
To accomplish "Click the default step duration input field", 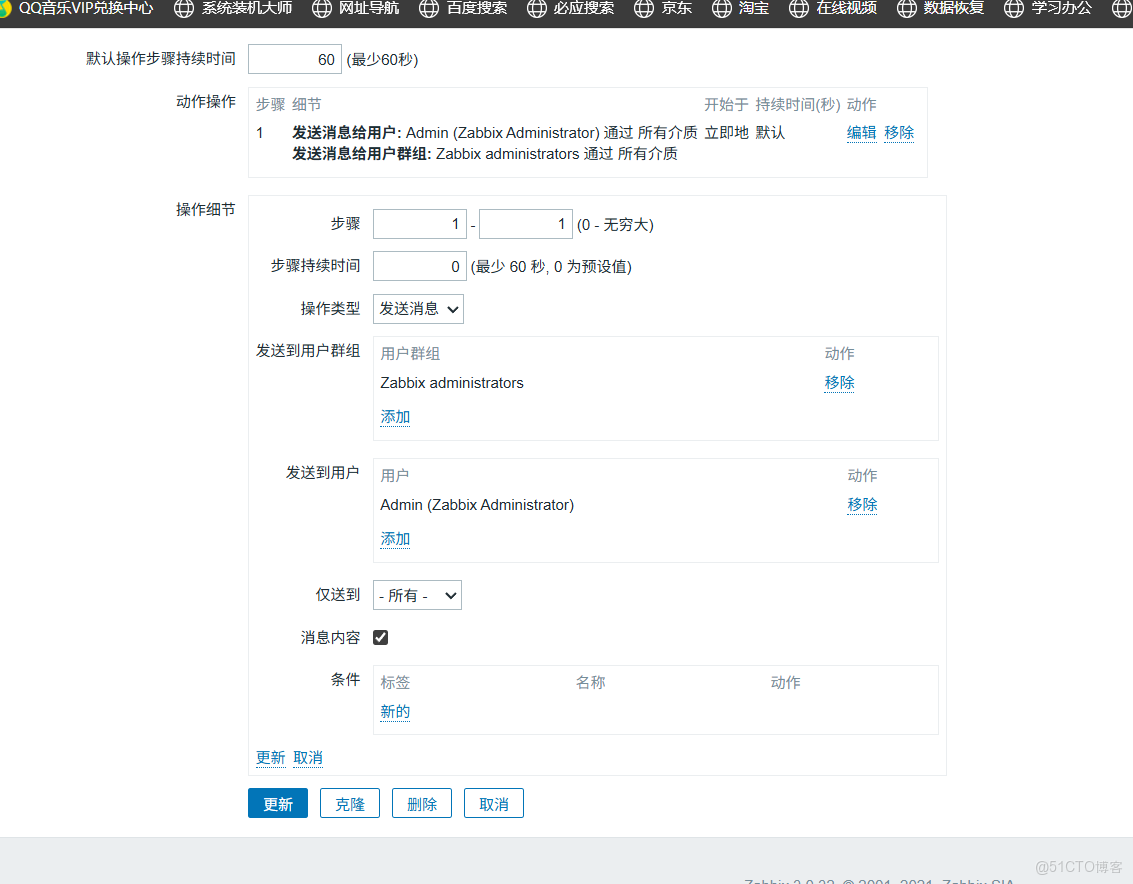I will click(294, 59).
